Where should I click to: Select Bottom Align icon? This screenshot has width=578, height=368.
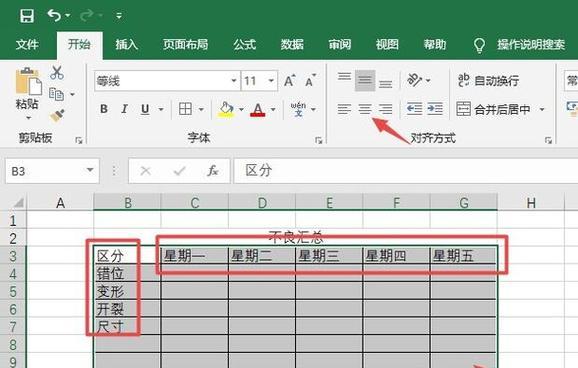click(386, 84)
